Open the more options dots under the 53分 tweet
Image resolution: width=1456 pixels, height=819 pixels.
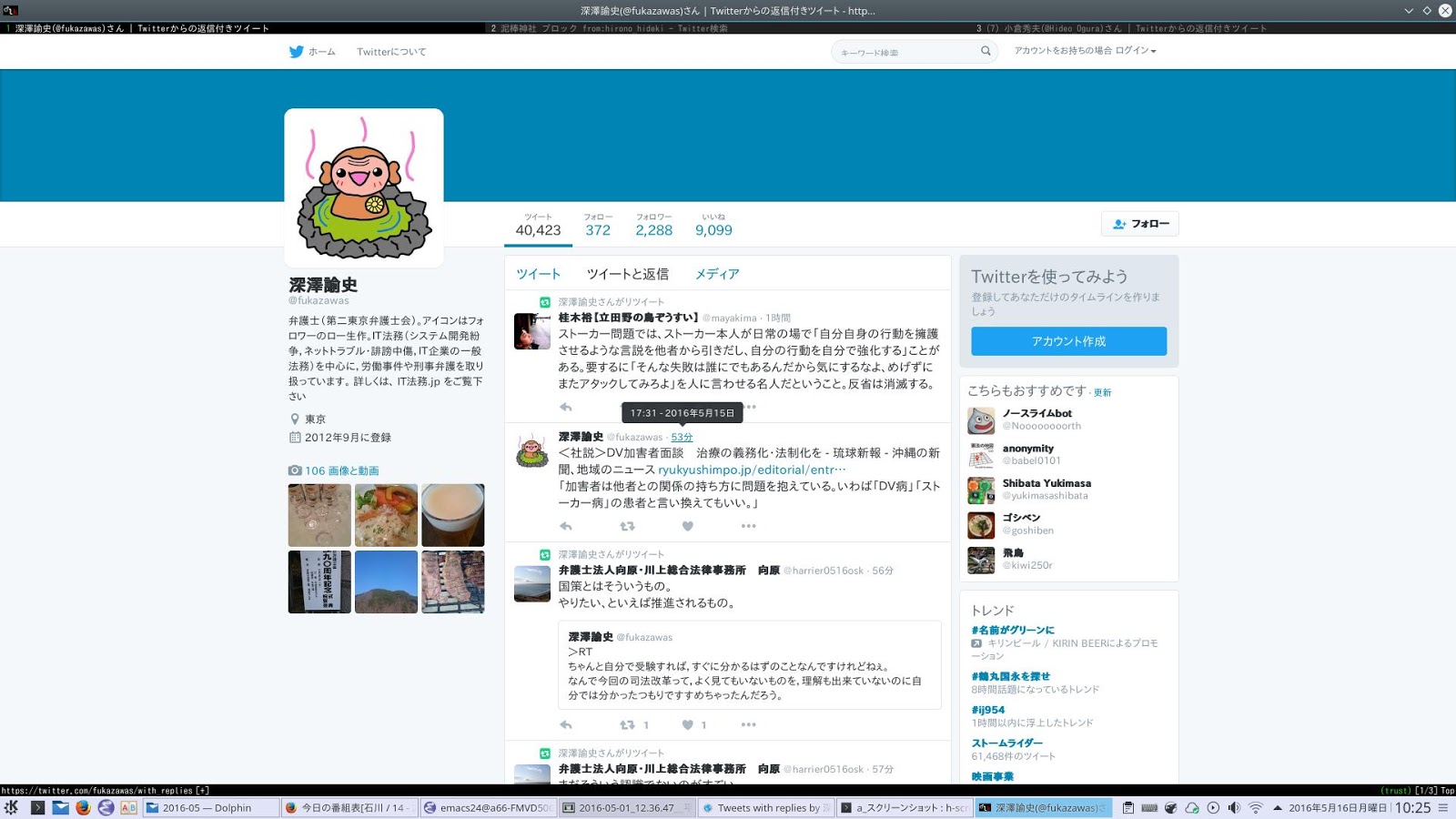pyautogui.click(x=748, y=526)
